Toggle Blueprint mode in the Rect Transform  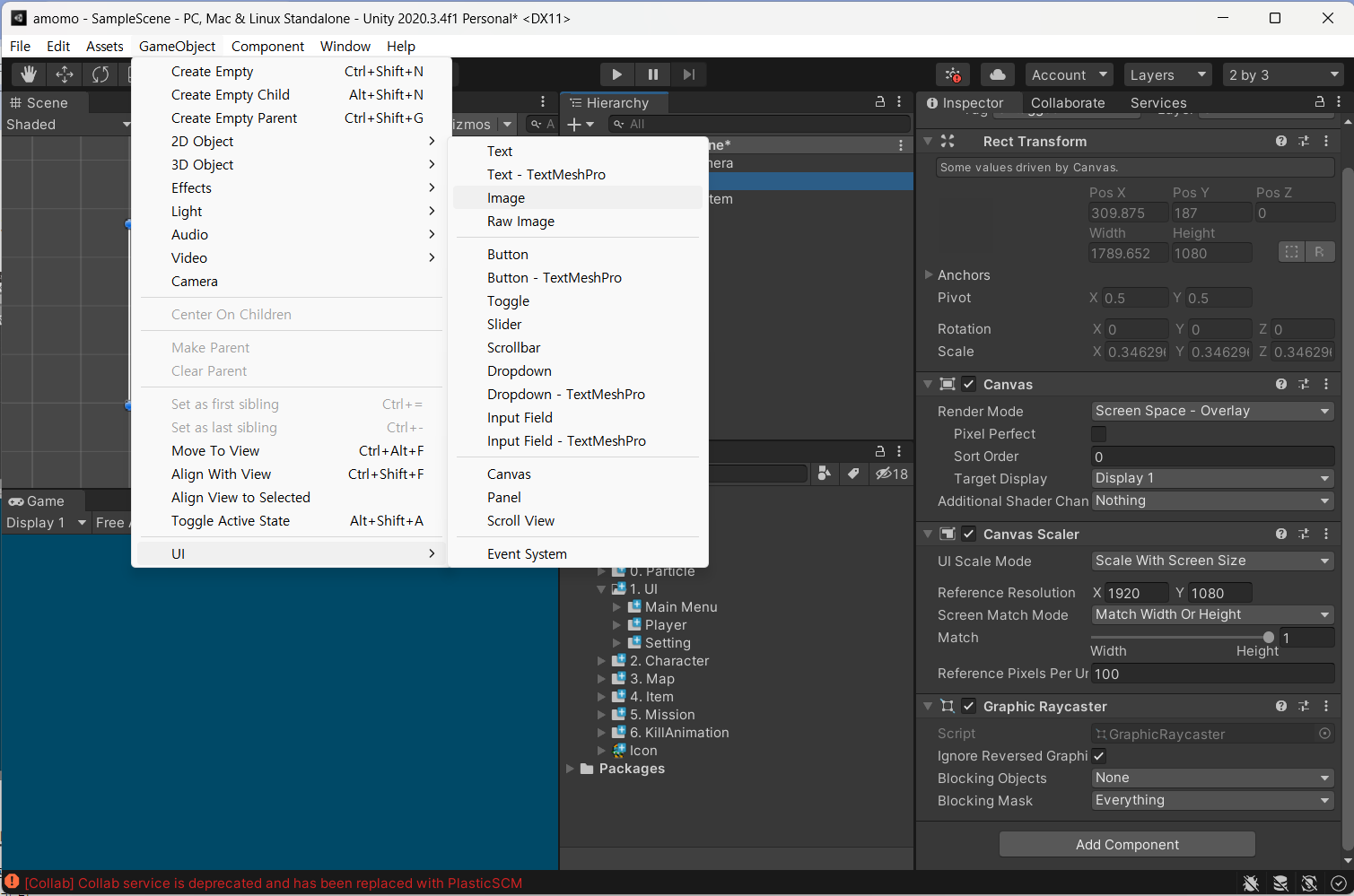click(x=1291, y=252)
